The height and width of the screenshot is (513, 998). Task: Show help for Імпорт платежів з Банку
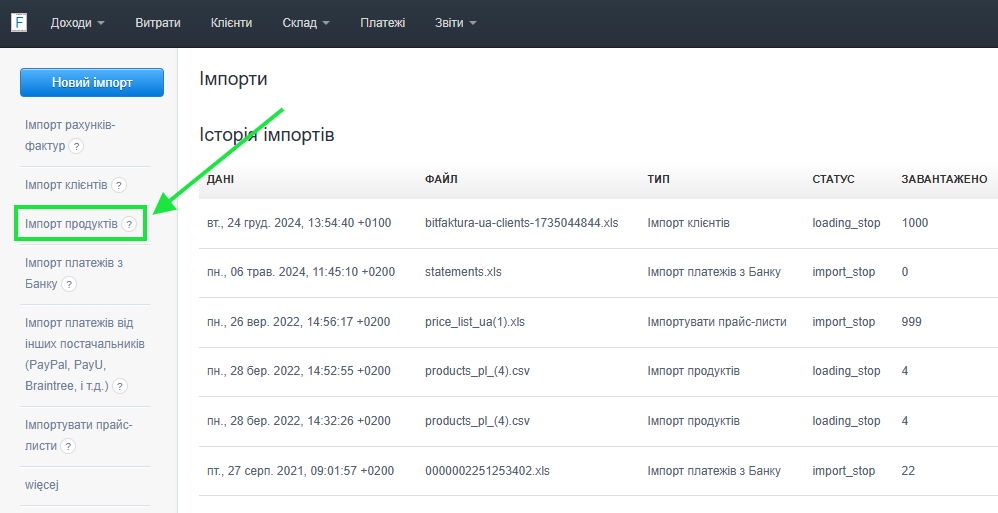(69, 284)
